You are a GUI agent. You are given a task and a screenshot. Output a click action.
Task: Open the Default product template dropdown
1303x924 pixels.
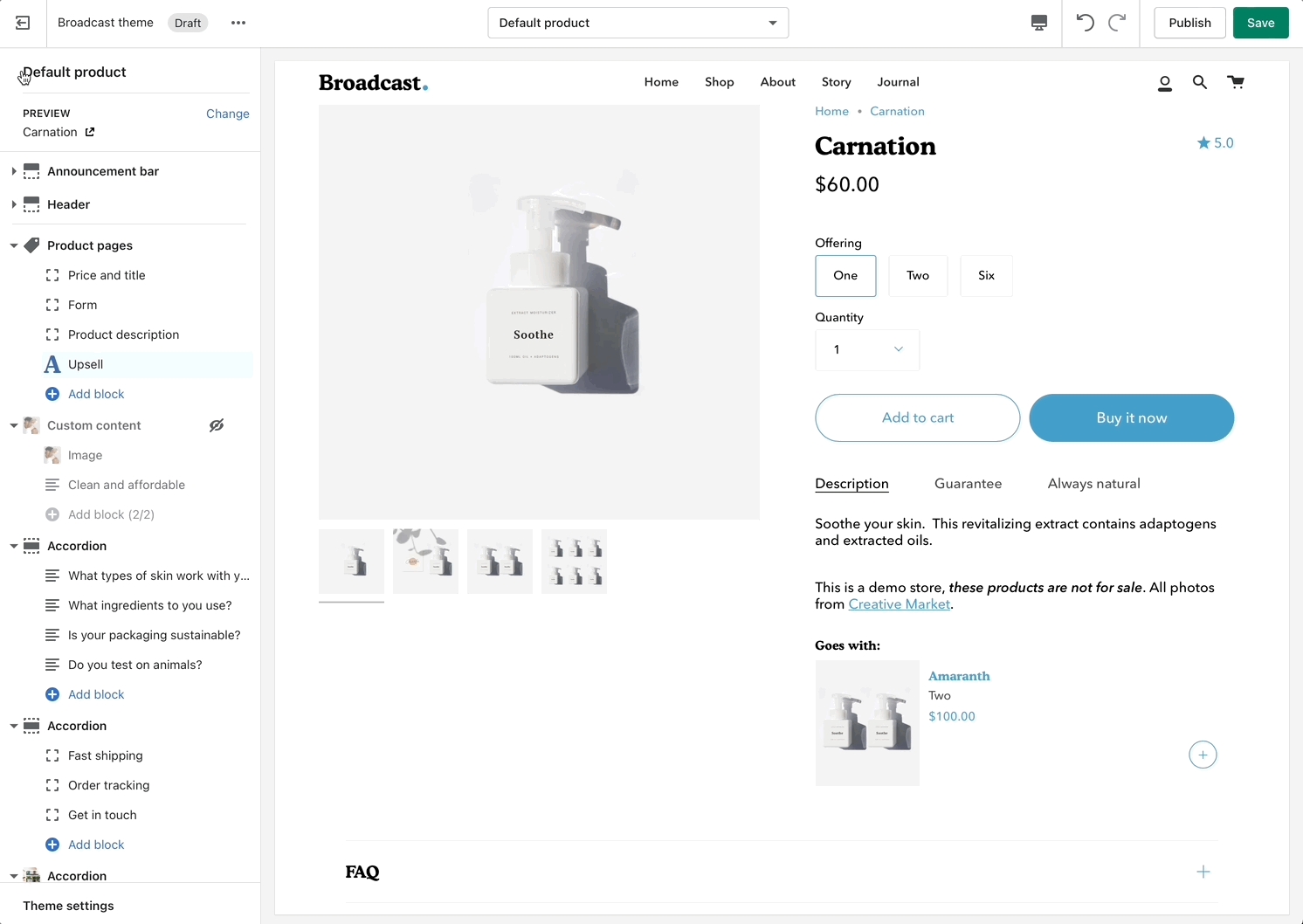pyautogui.click(x=638, y=23)
